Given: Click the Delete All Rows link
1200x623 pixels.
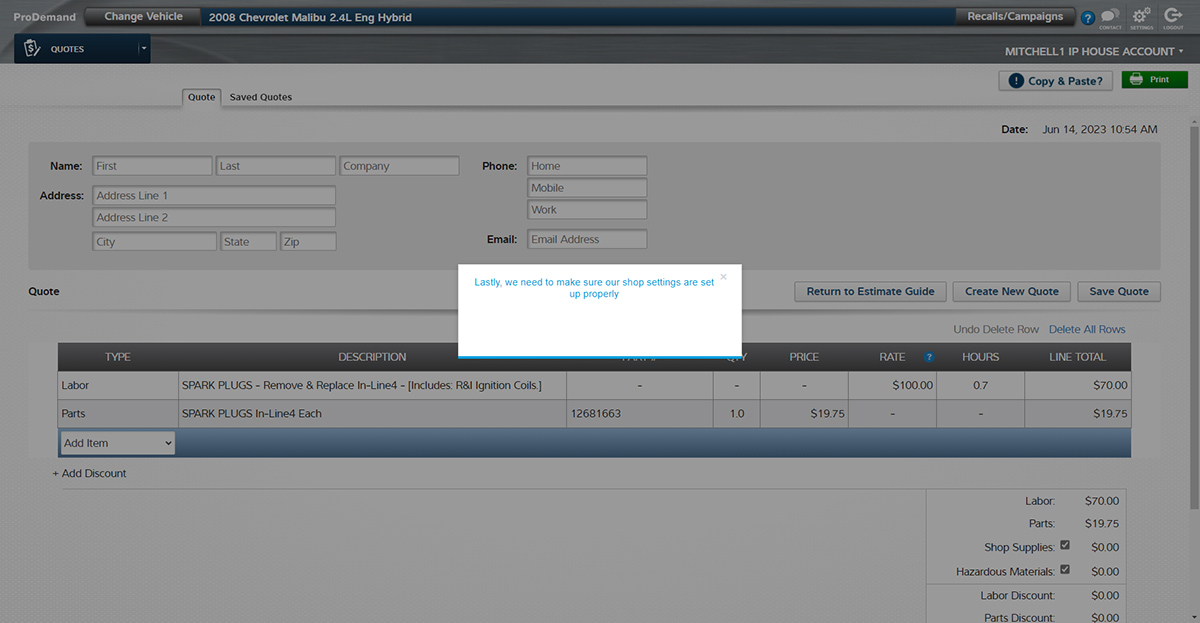Looking at the screenshot, I should pyautogui.click(x=1087, y=329).
